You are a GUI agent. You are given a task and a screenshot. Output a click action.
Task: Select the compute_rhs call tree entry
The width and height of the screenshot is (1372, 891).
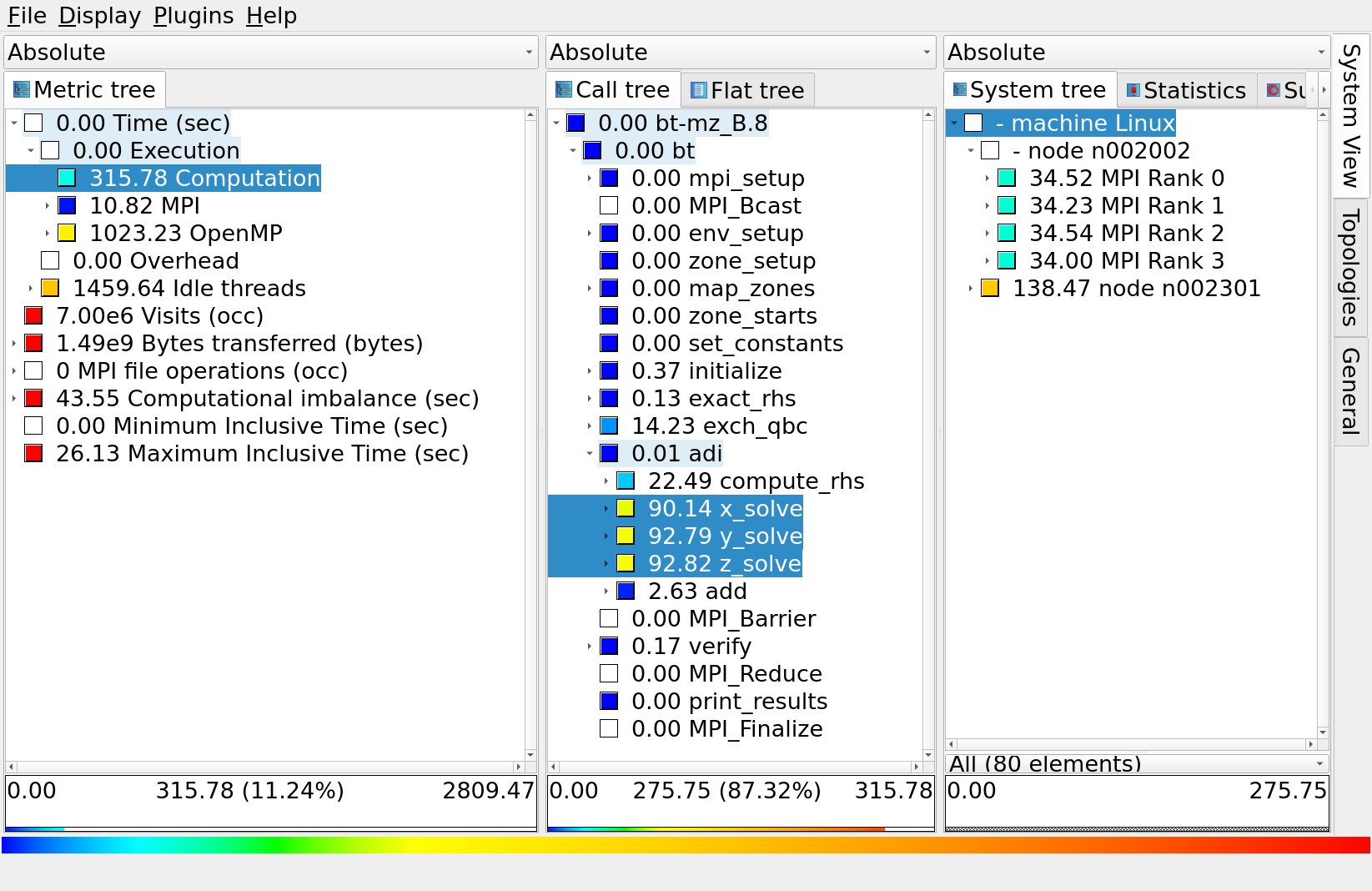755,481
